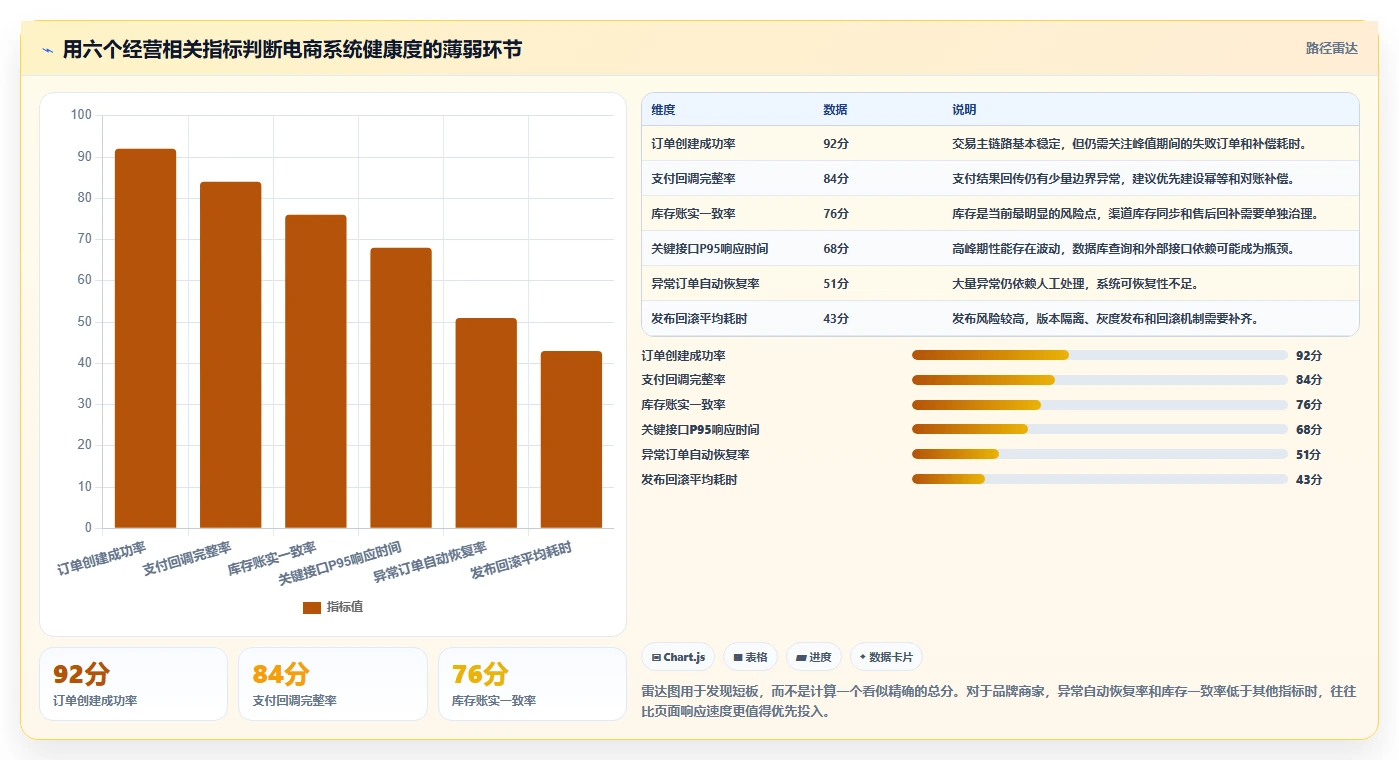Click the 异常订单自动恢复率 progress bar
The image size is (1399, 760).
point(1099,454)
